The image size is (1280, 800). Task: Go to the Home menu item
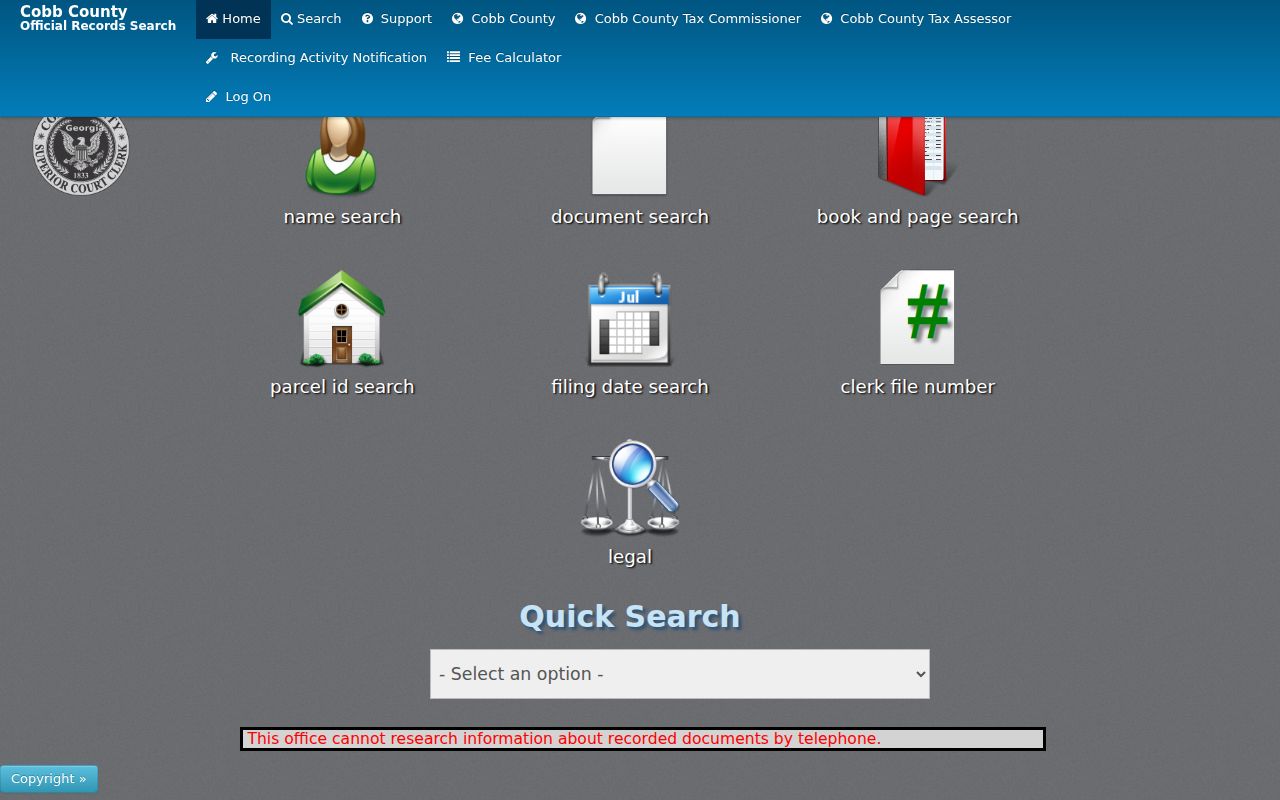(233, 19)
